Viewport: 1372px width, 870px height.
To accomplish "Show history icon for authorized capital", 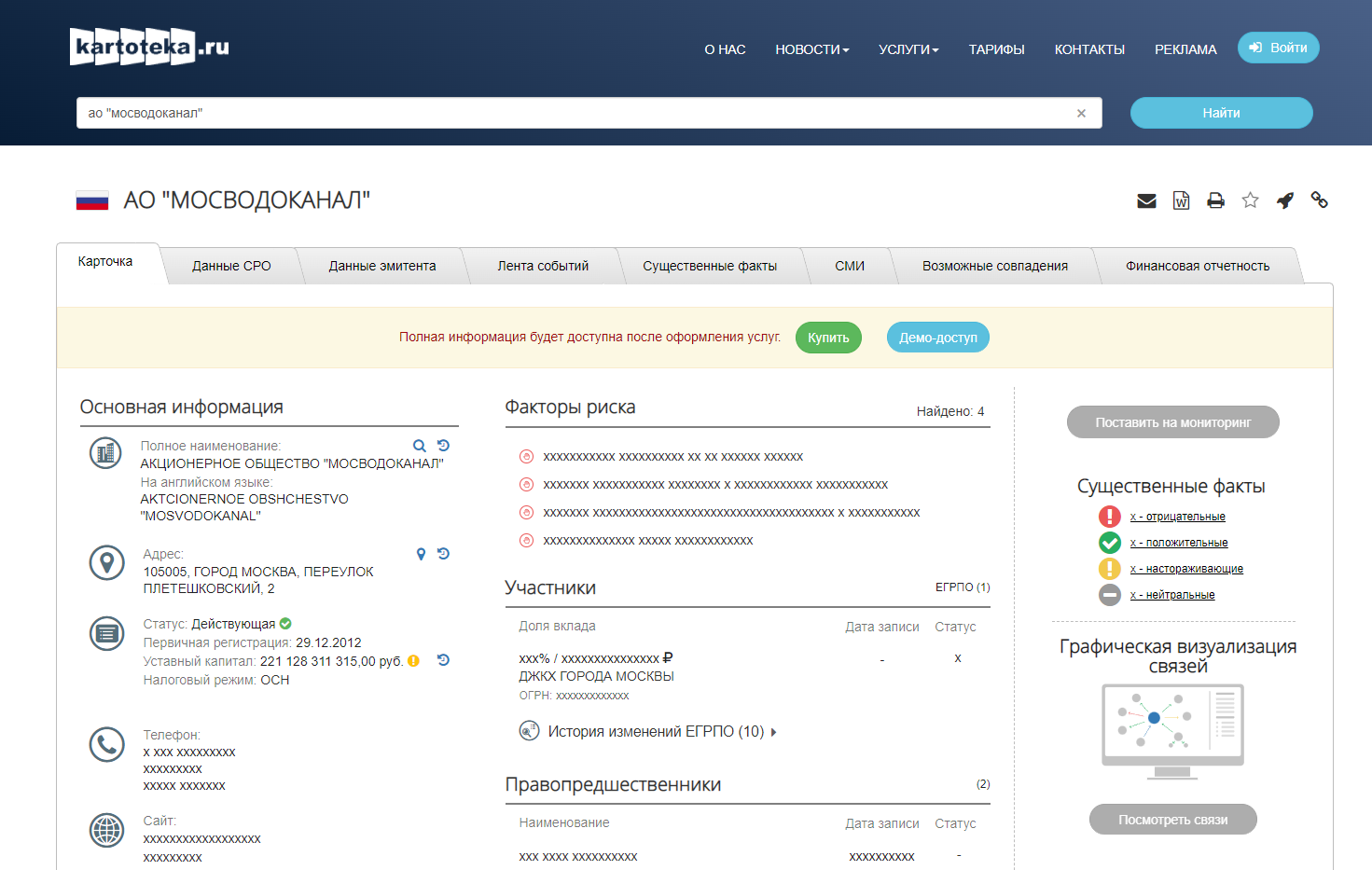I will pyautogui.click(x=443, y=660).
